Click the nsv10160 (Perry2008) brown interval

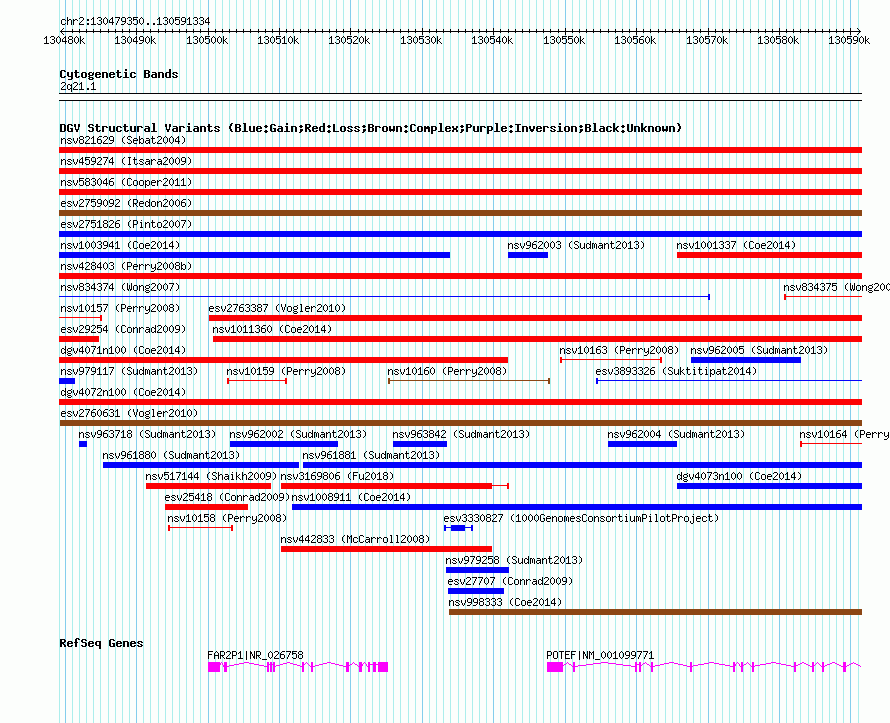click(469, 381)
